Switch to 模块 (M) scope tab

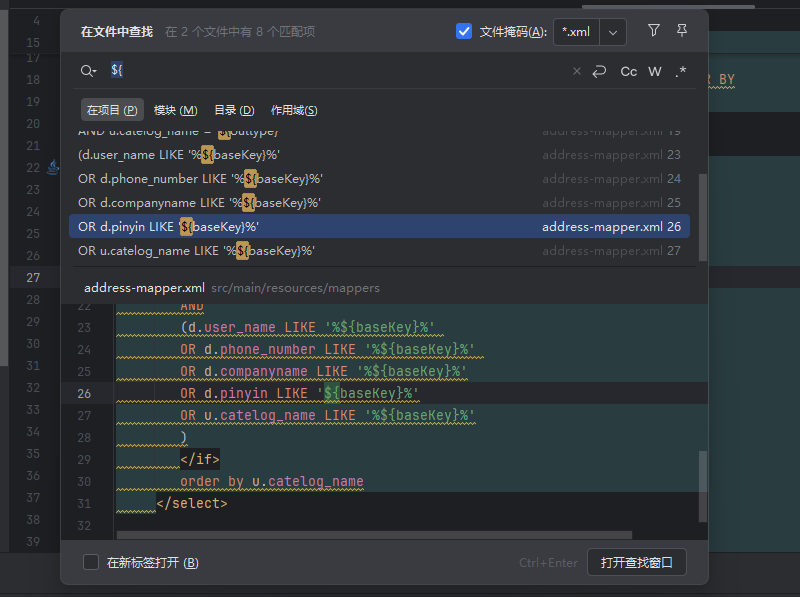(x=175, y=110)
